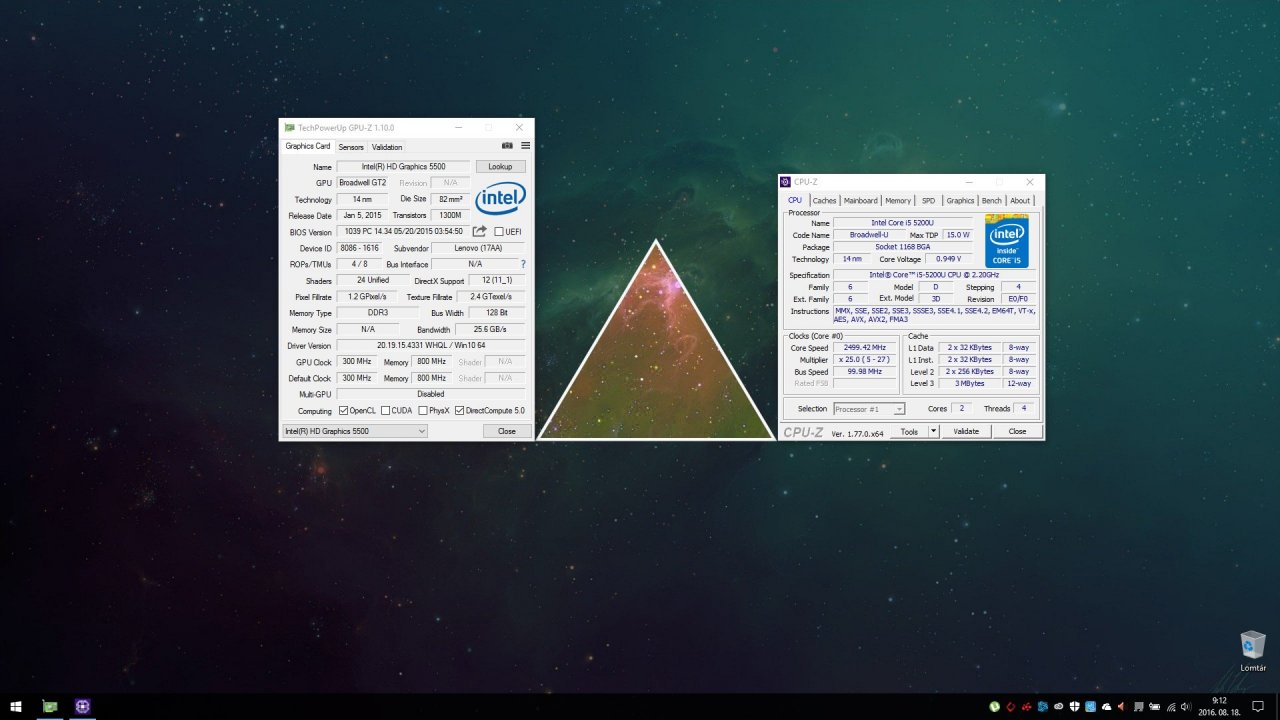Click the GPU-Z screenshot camera icon
This screenshot has width=1280, height=720.
pyautogui.click(x=507, y=146)
